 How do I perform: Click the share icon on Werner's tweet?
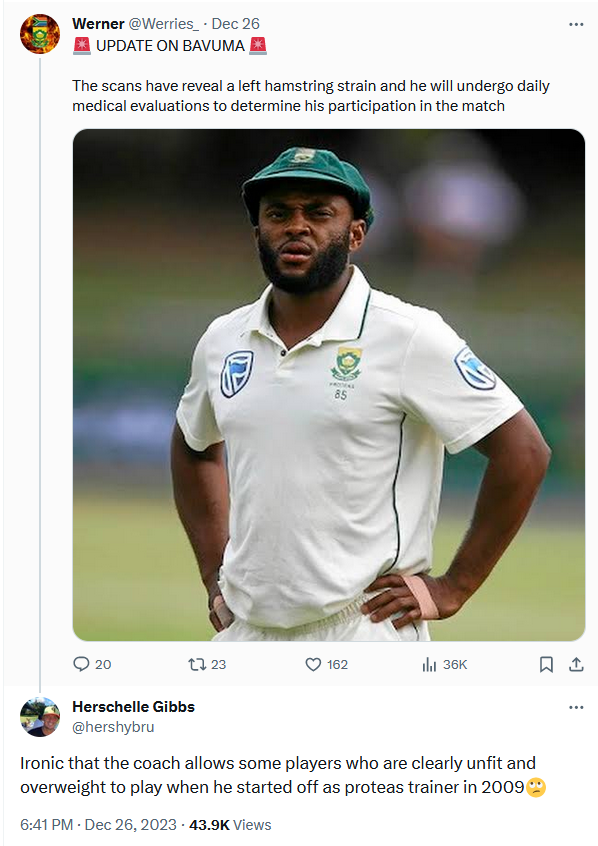click(575, 664)
